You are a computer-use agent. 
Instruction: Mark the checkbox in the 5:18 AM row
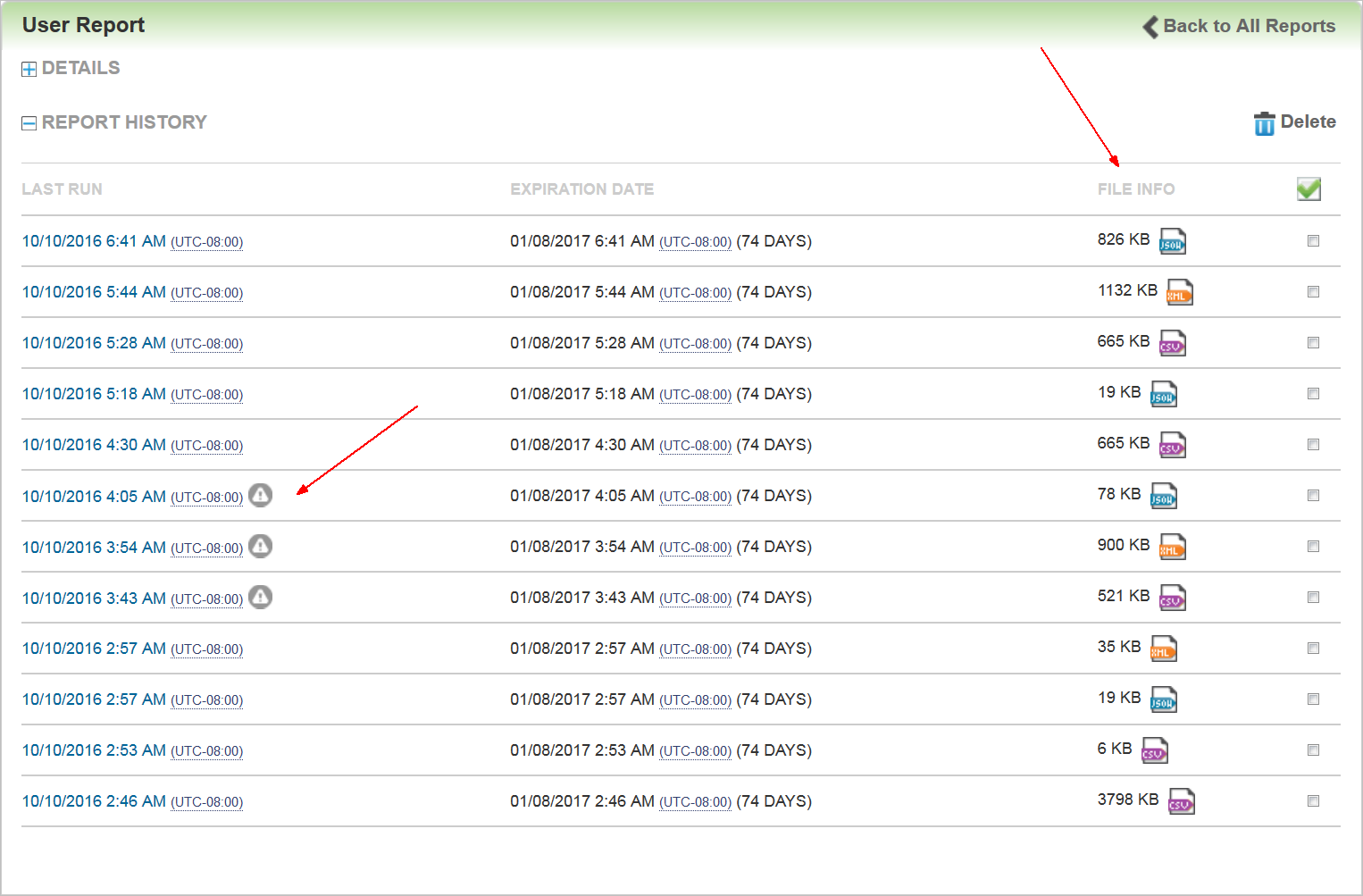pos(1313,393)
